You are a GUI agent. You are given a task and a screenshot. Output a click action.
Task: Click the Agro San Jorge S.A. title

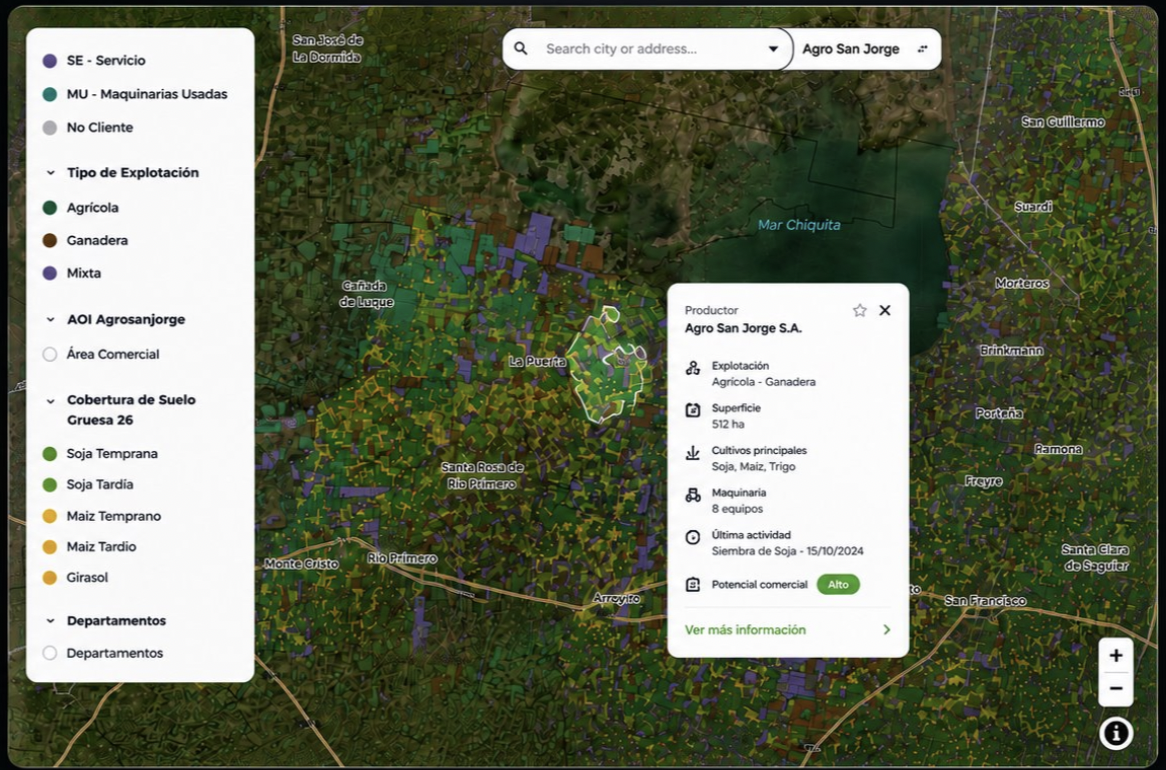743,328
